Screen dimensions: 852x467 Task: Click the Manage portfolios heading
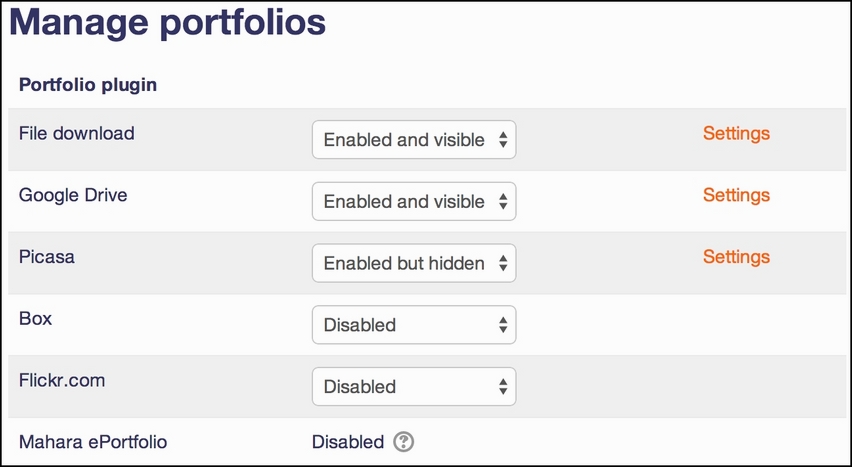(x=167, y=22)
